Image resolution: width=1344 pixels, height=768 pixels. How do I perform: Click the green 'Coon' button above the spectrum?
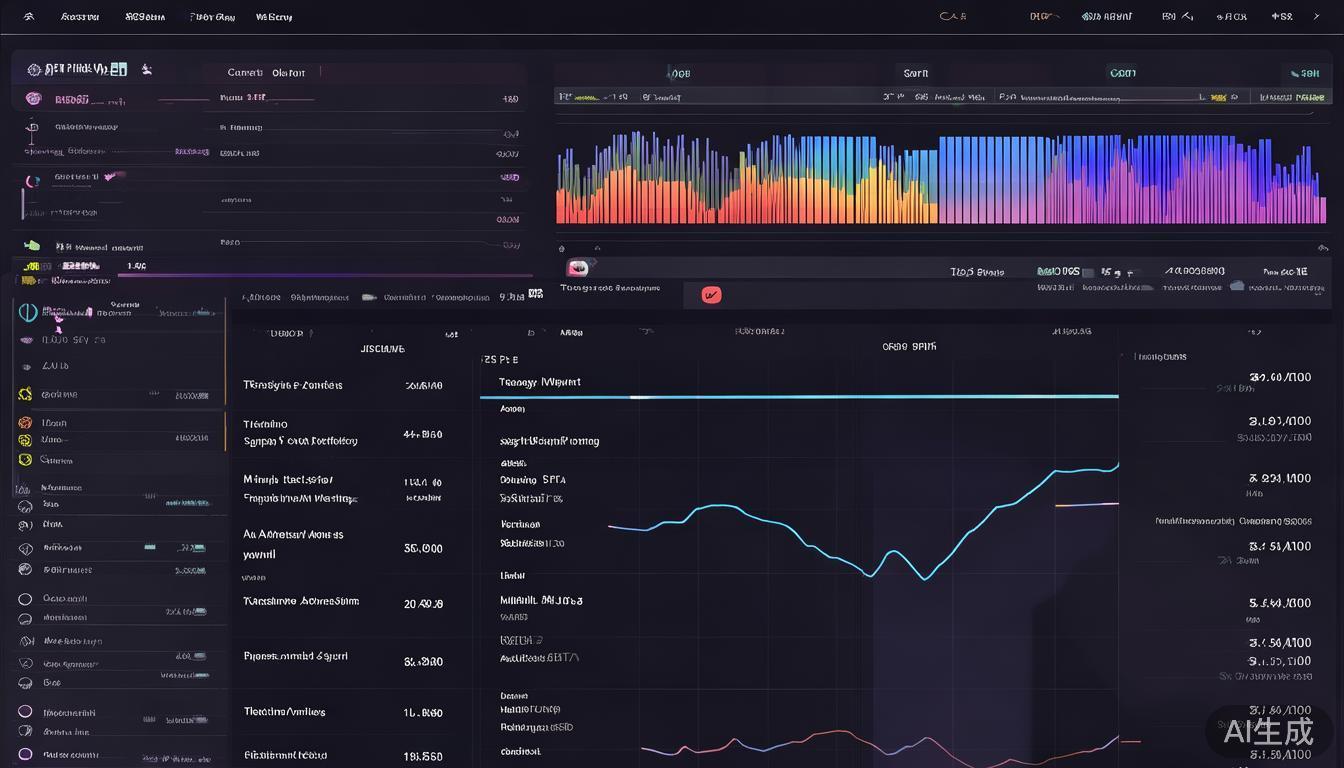point(1122,73)
